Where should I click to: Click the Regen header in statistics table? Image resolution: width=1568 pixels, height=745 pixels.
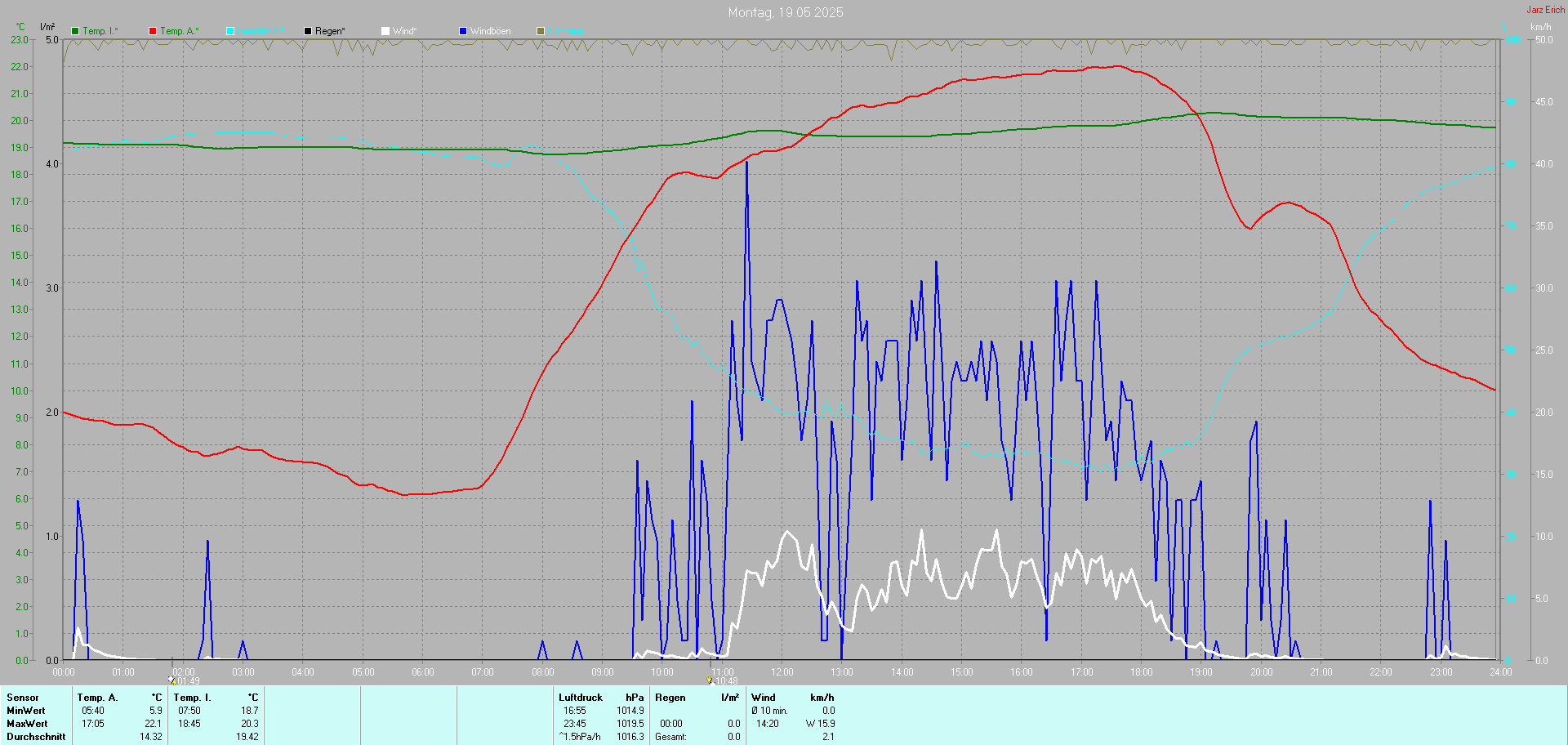pyautogui.click(x=670, y=698)
